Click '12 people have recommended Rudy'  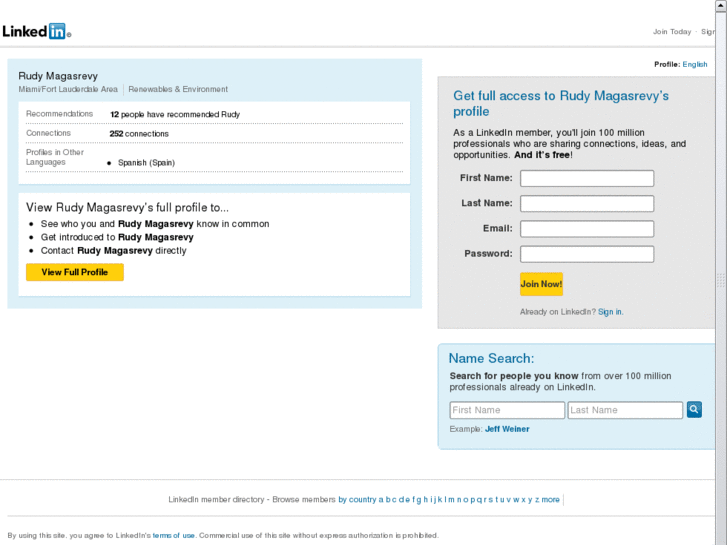[175, 114]
